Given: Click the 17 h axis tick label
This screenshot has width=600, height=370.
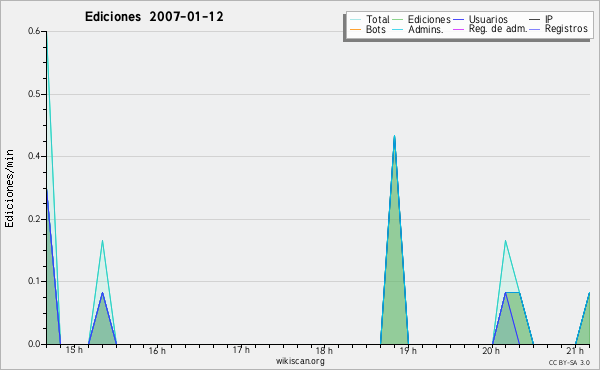Looking at the screenshot, I should (241, 350).
